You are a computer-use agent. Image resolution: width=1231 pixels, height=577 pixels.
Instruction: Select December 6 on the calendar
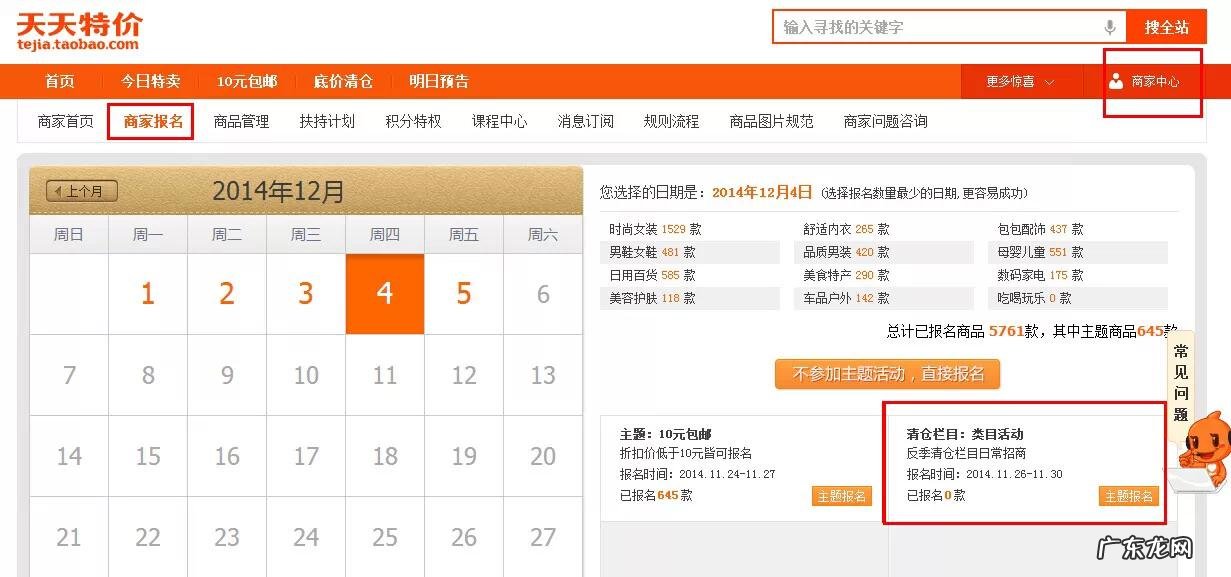tap(542, 294)
